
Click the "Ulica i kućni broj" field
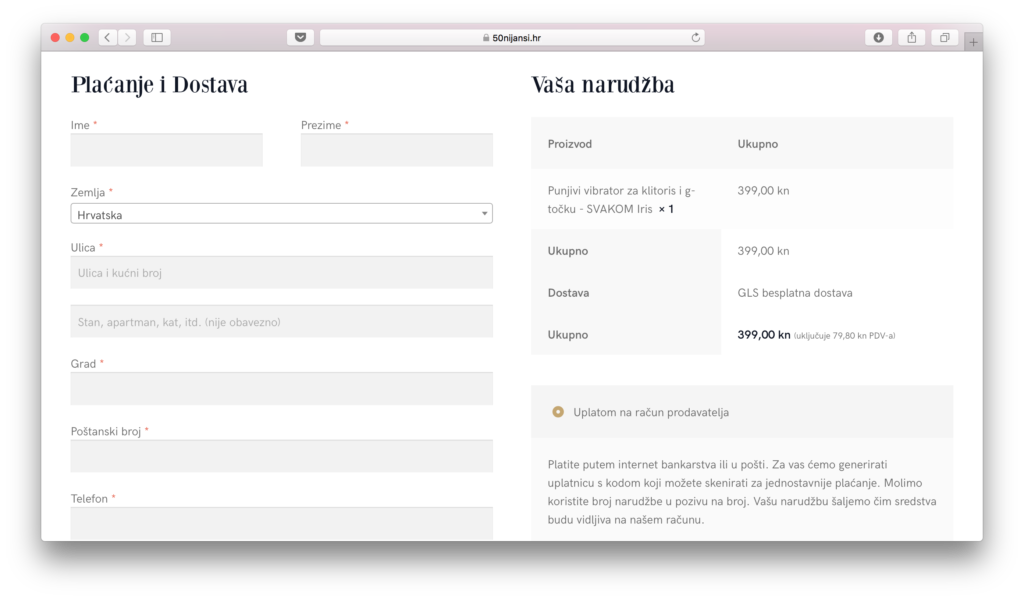[281, 272]
